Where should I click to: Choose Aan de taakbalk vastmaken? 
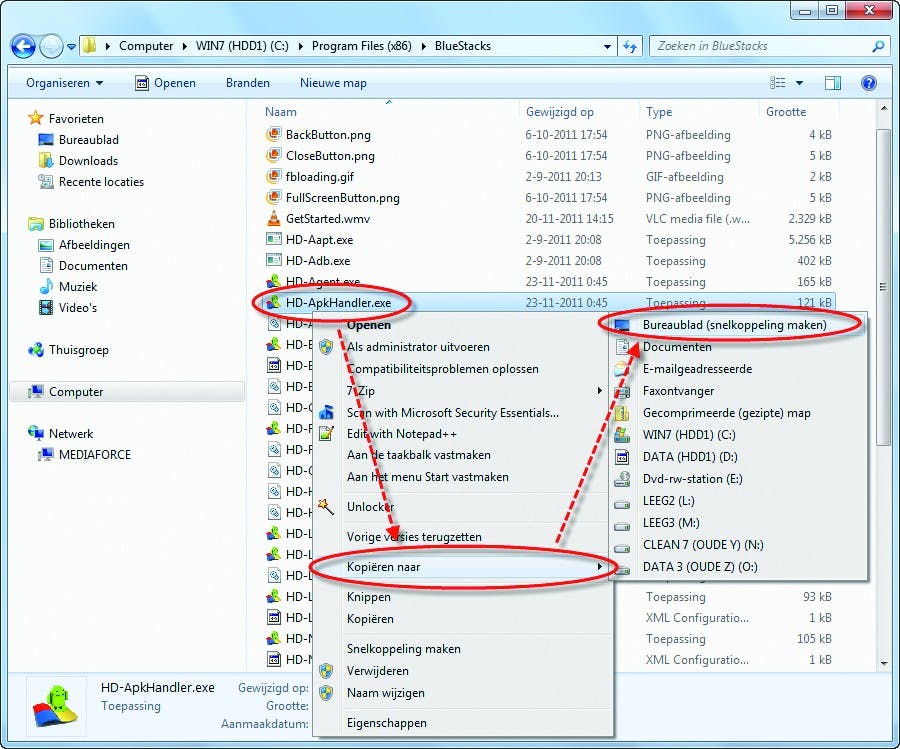(418, 455)
